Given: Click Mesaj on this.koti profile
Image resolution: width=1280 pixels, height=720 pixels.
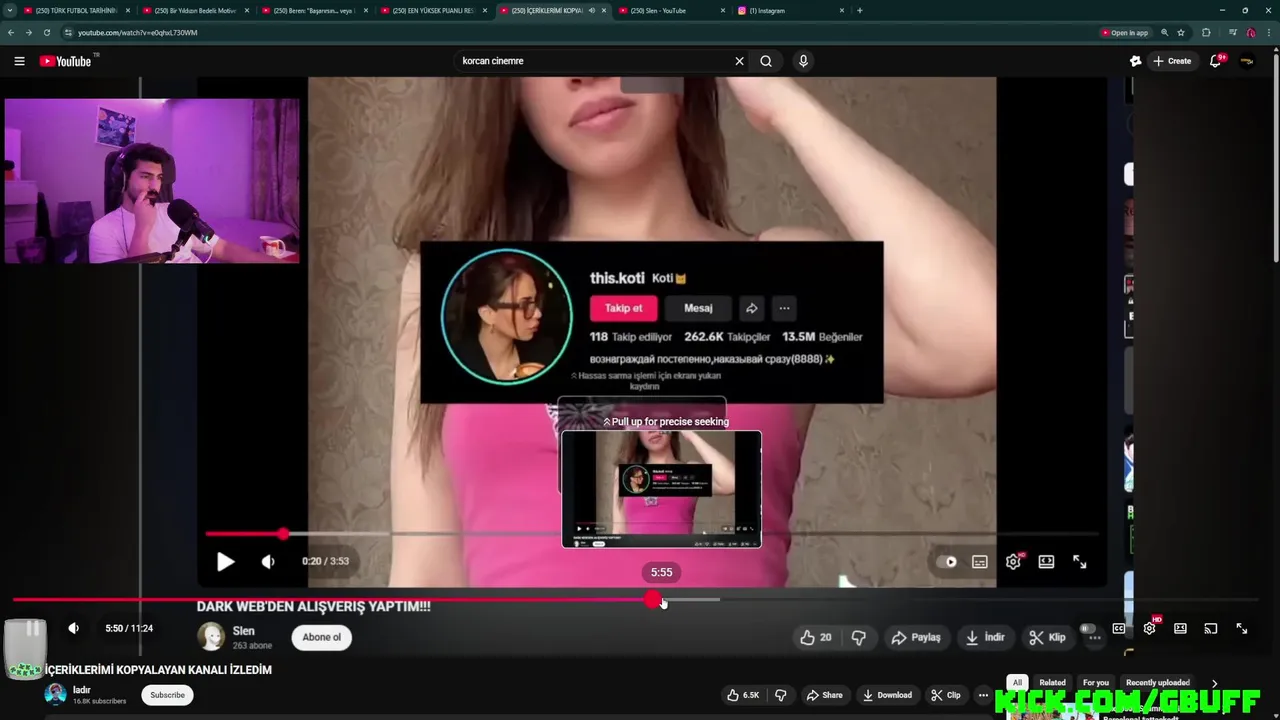Looking at the screenshot, I should 698,308.
